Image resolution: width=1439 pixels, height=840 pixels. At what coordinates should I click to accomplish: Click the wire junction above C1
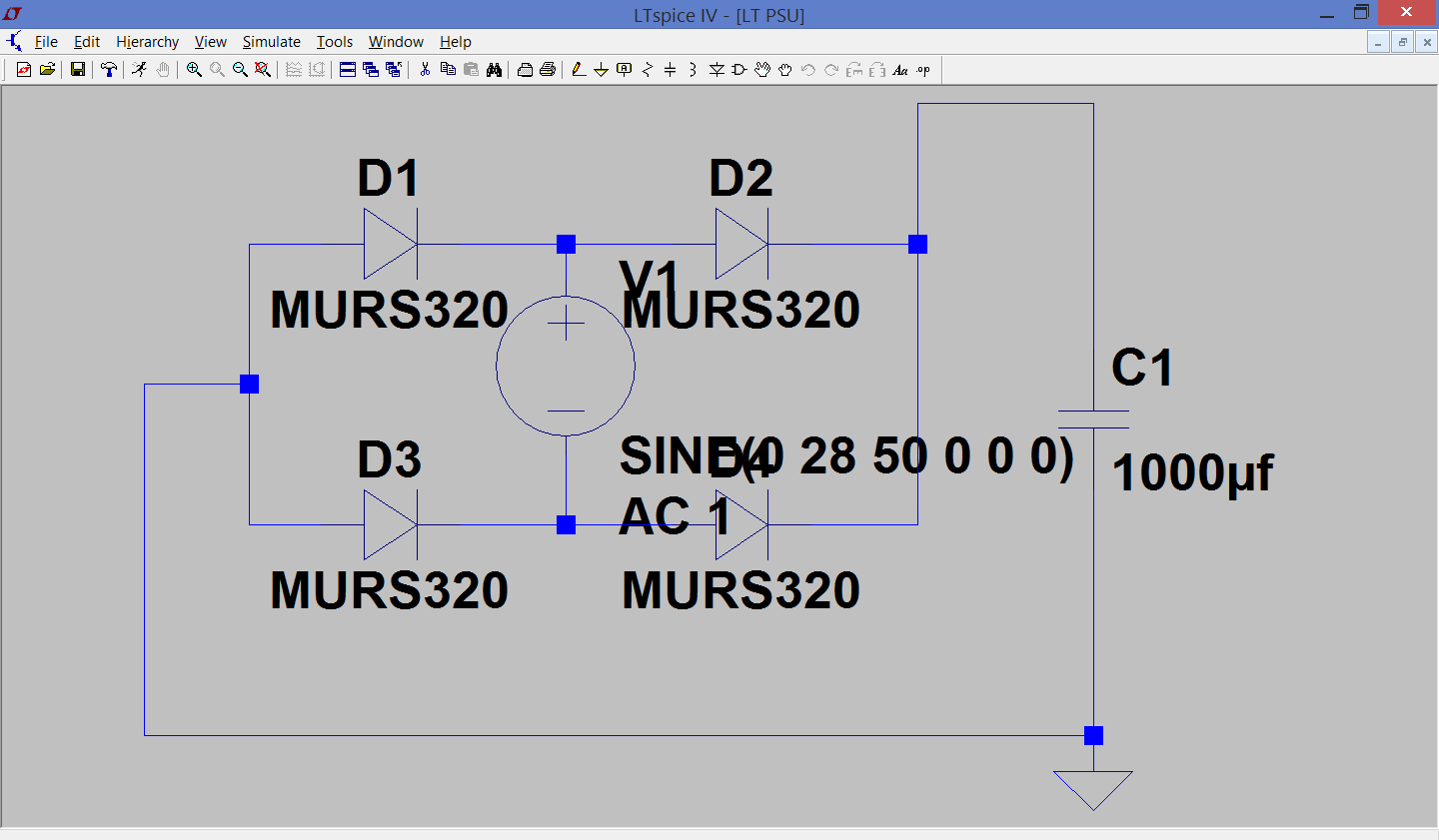click(x=917, y=244)
